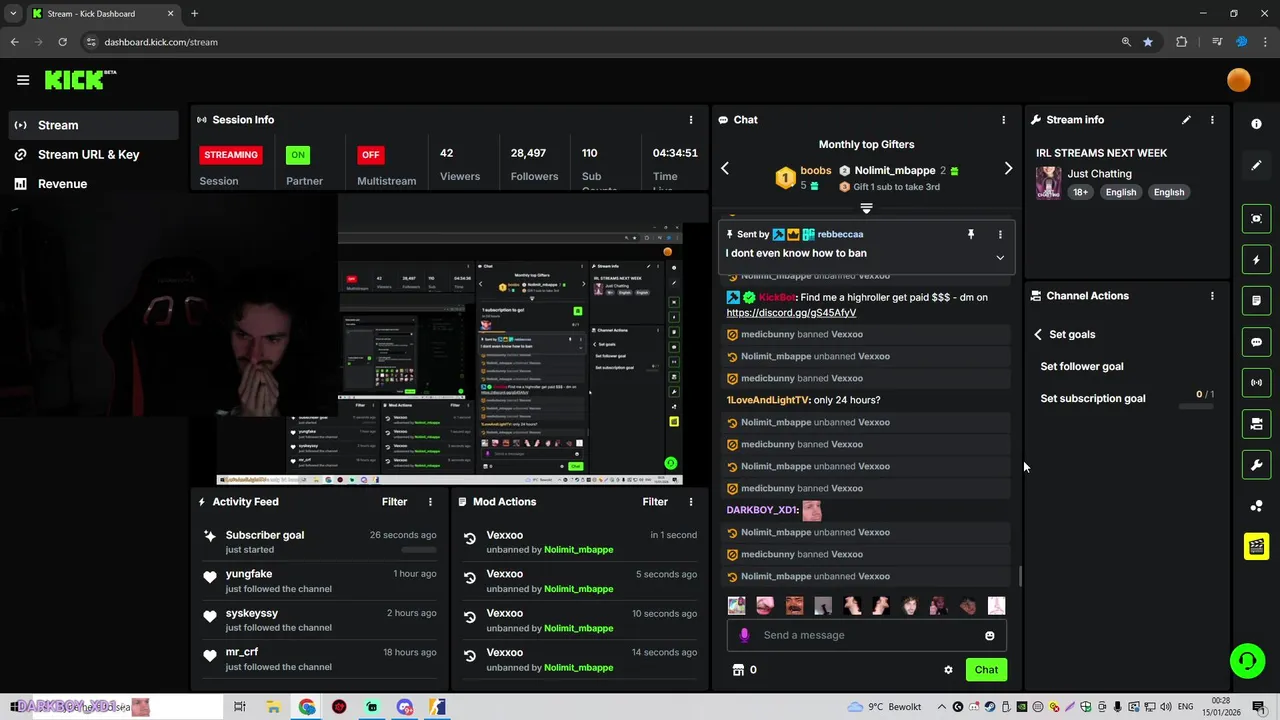This screenshot has height=720, width=1280.
Task: Select the Stream - Kick Dashboard browser tab
Action: [102, 14]
